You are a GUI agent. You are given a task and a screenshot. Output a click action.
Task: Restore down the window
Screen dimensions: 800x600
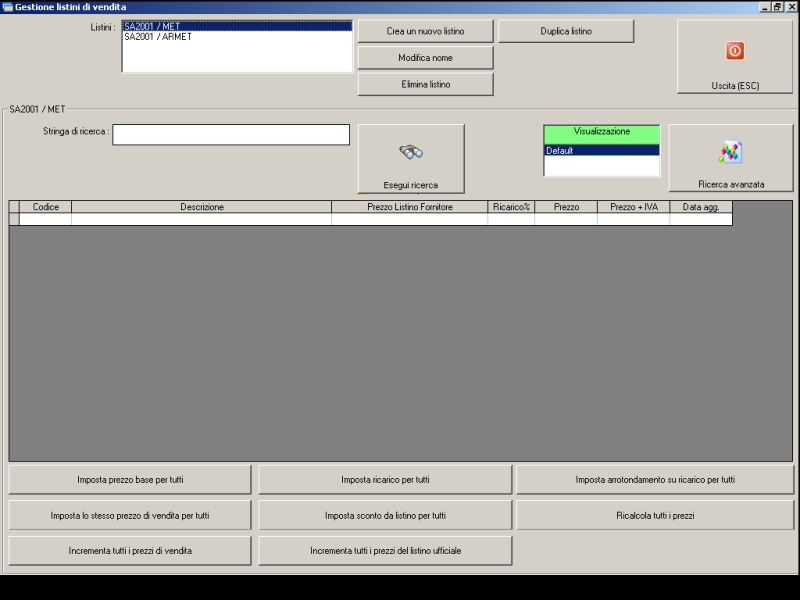777,7
